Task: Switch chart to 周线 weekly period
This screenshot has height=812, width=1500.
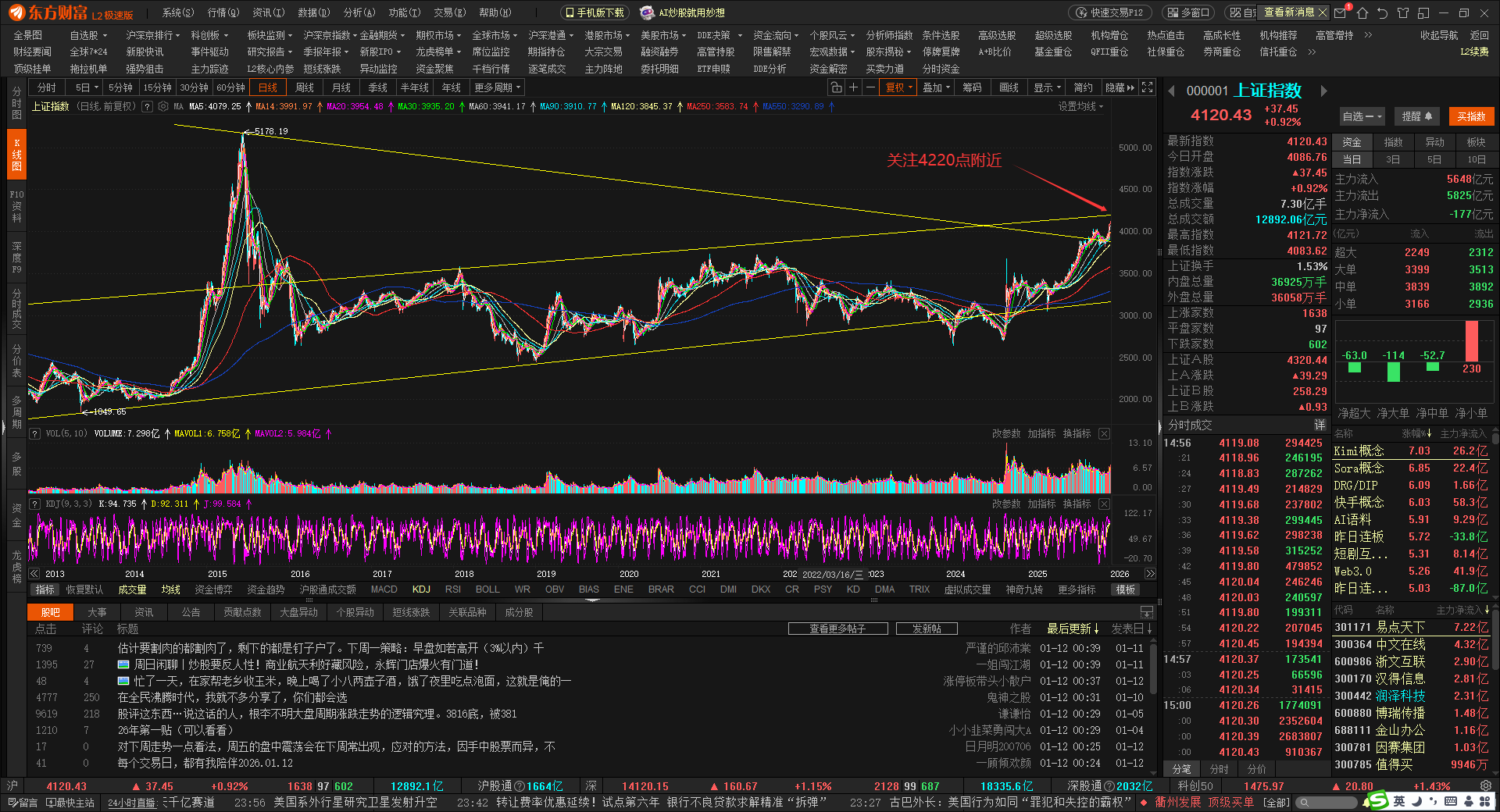Action: 305,87
